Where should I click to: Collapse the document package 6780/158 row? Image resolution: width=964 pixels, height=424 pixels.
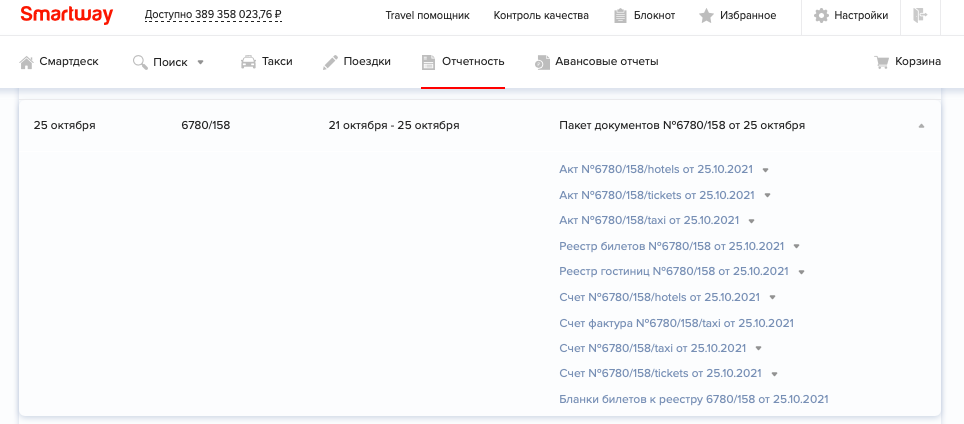(x=921, y=126)
